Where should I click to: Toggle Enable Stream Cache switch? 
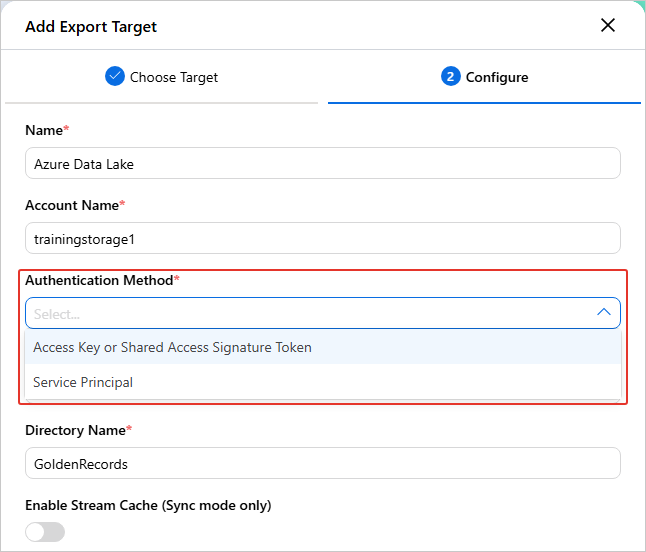tap(45, 532)
